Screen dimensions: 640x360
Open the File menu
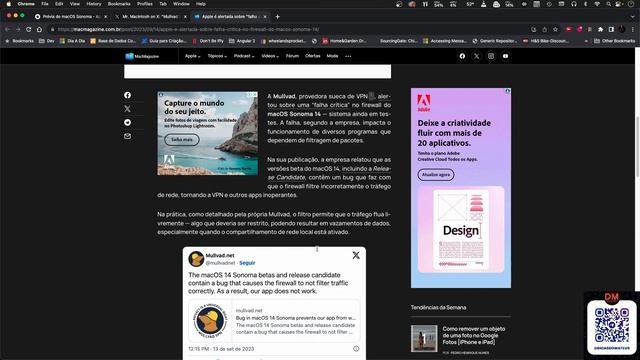coord(45,4)
